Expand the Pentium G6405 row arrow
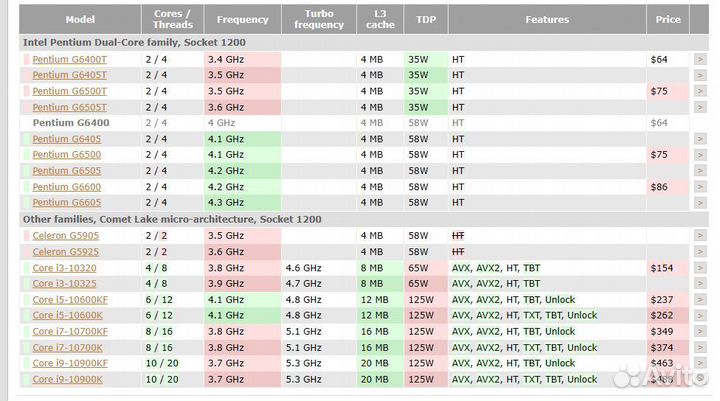720x401 pixels. pos(699,139)
